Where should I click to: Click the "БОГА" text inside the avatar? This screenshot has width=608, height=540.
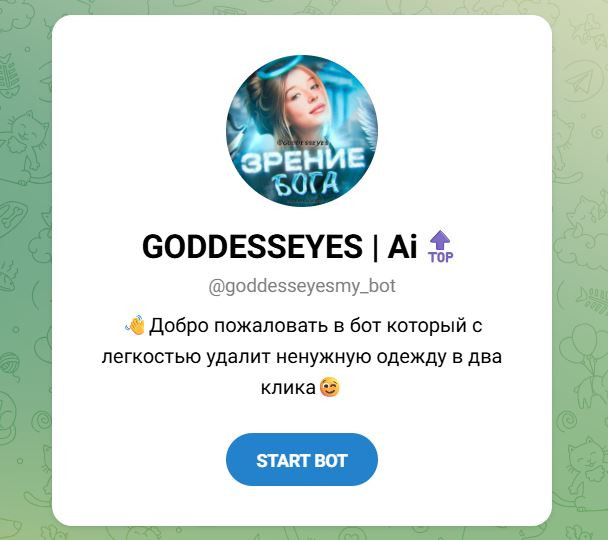point(306,183)
